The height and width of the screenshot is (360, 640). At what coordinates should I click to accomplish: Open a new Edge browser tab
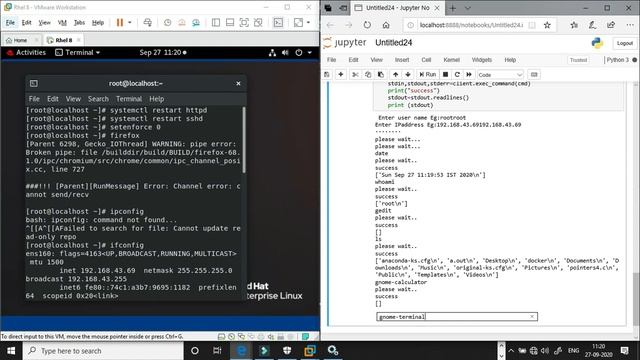pos(452,8)
